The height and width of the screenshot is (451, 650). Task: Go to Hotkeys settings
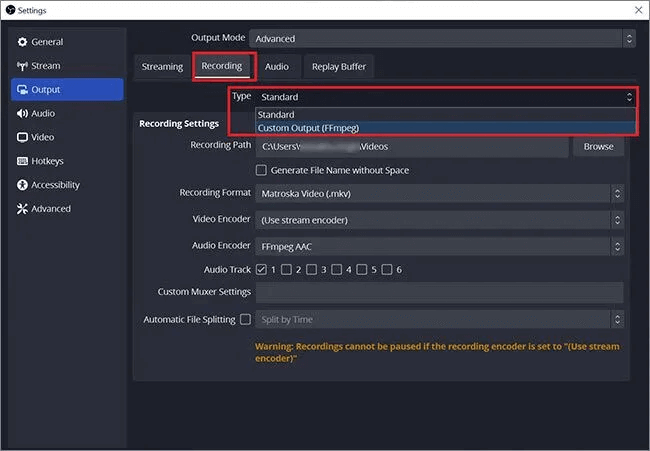click(x=67, y=161)
